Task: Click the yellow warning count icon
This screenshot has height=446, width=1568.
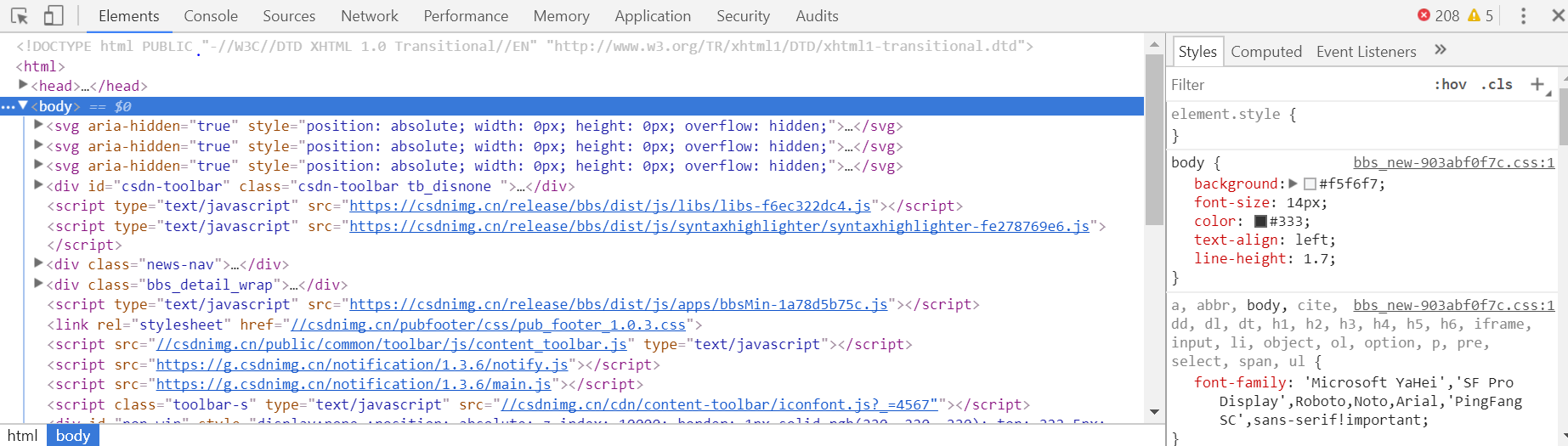Action: point(1475,15)
